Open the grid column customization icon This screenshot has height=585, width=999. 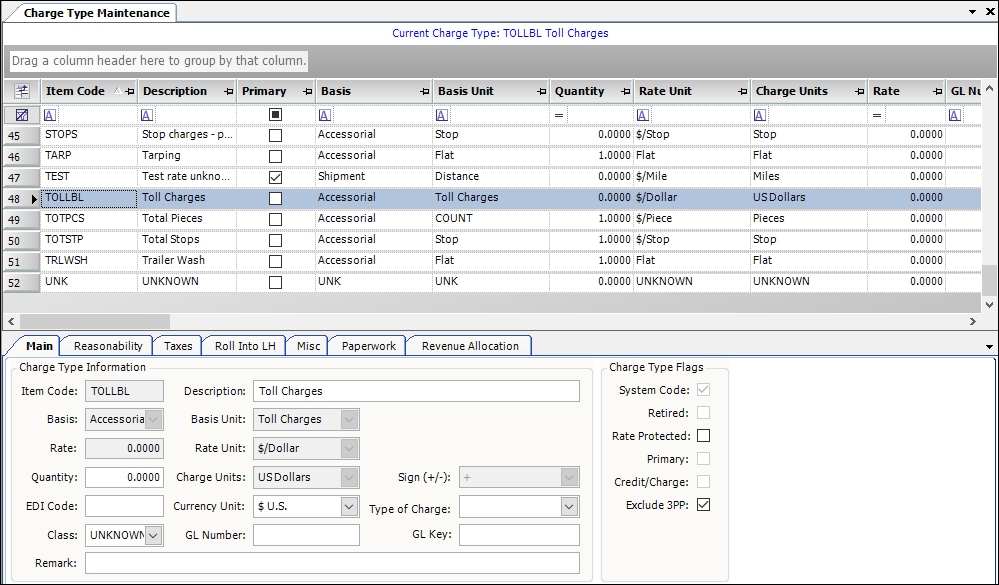click(21, 91)
